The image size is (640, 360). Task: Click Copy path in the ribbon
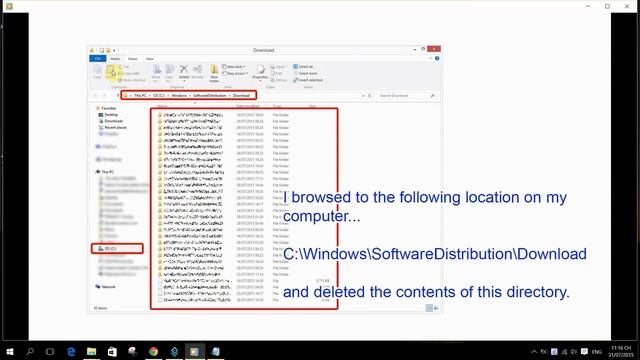pos(129,73)
